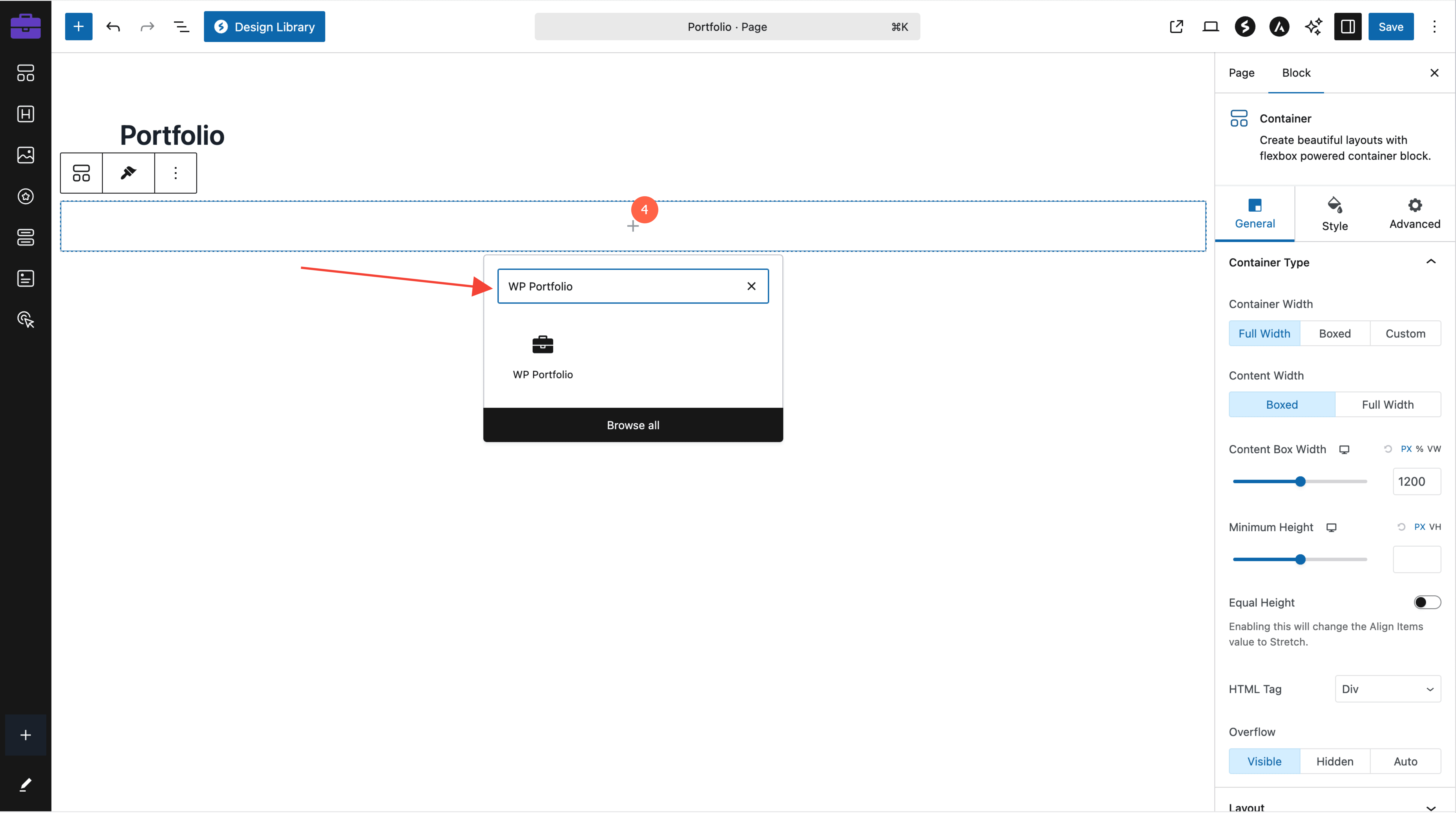This screenshot has height=813, width=1456.
Task: Set Content Width to Boxed
Action: (1282, 405)
